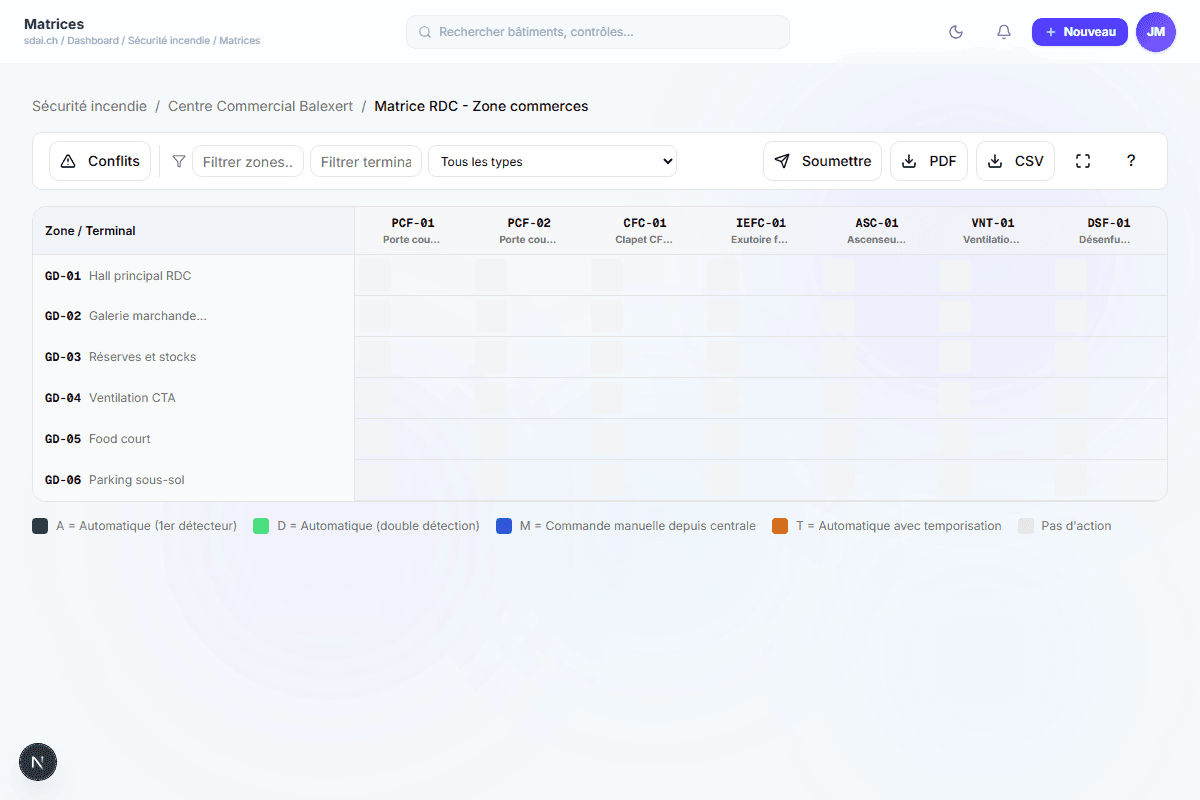Click the filter funnel icon

[179, 161]
